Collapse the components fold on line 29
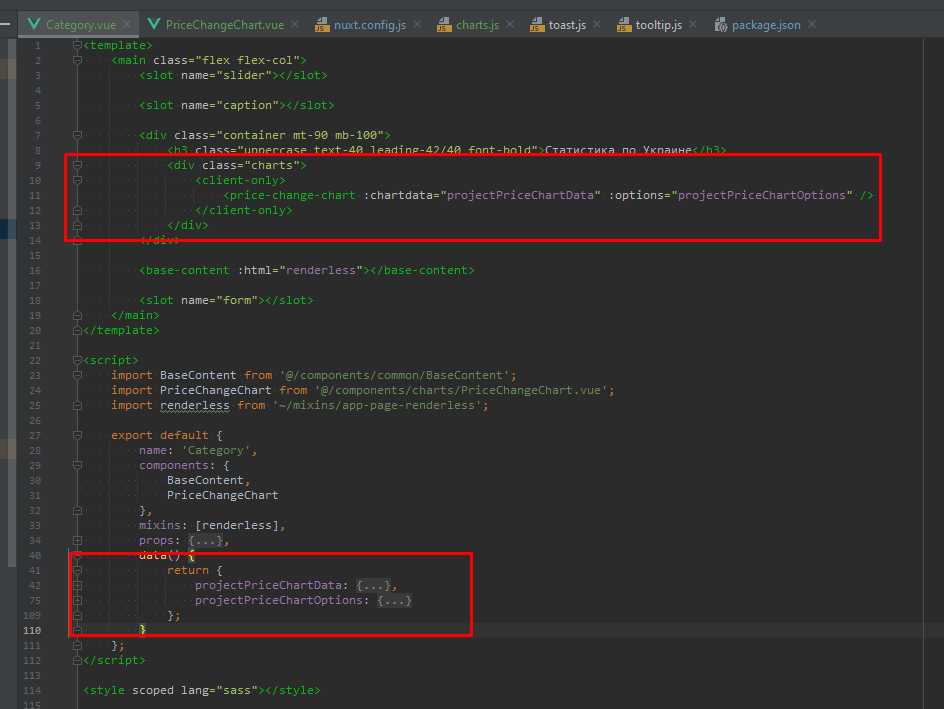 tap(77, 465)
